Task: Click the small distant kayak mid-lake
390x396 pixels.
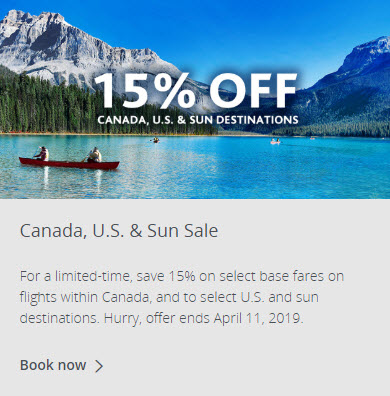Action: click(155, 140)
